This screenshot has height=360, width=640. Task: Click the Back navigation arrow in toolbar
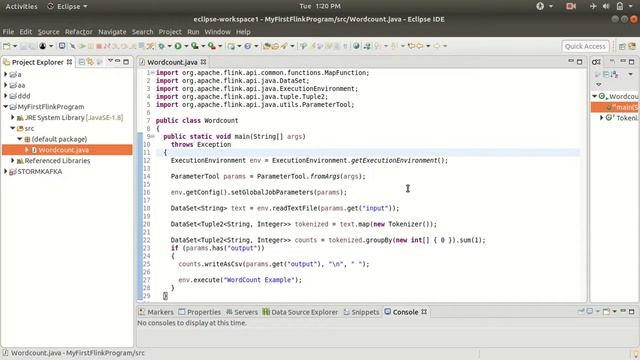pyautogui.click(x=420, y=46)
